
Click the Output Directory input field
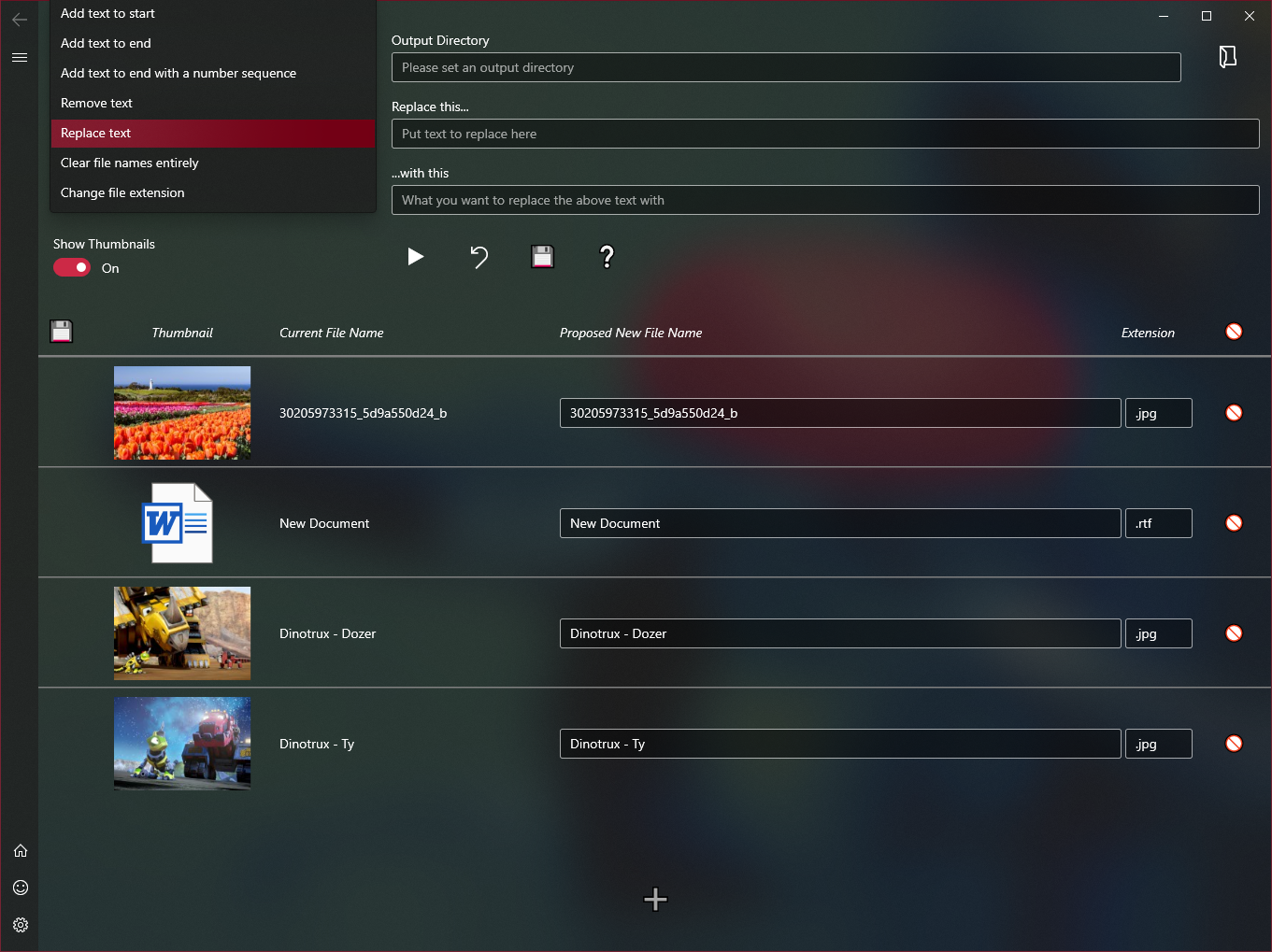pyautogui.click(x=786, y=67)
